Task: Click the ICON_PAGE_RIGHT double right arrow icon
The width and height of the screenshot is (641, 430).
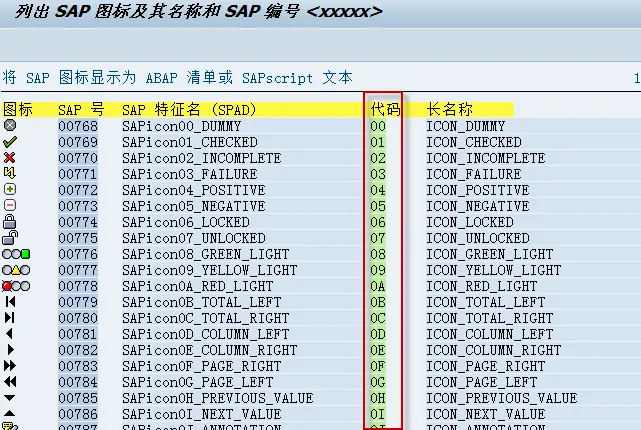Action: (x=10, y=366)
